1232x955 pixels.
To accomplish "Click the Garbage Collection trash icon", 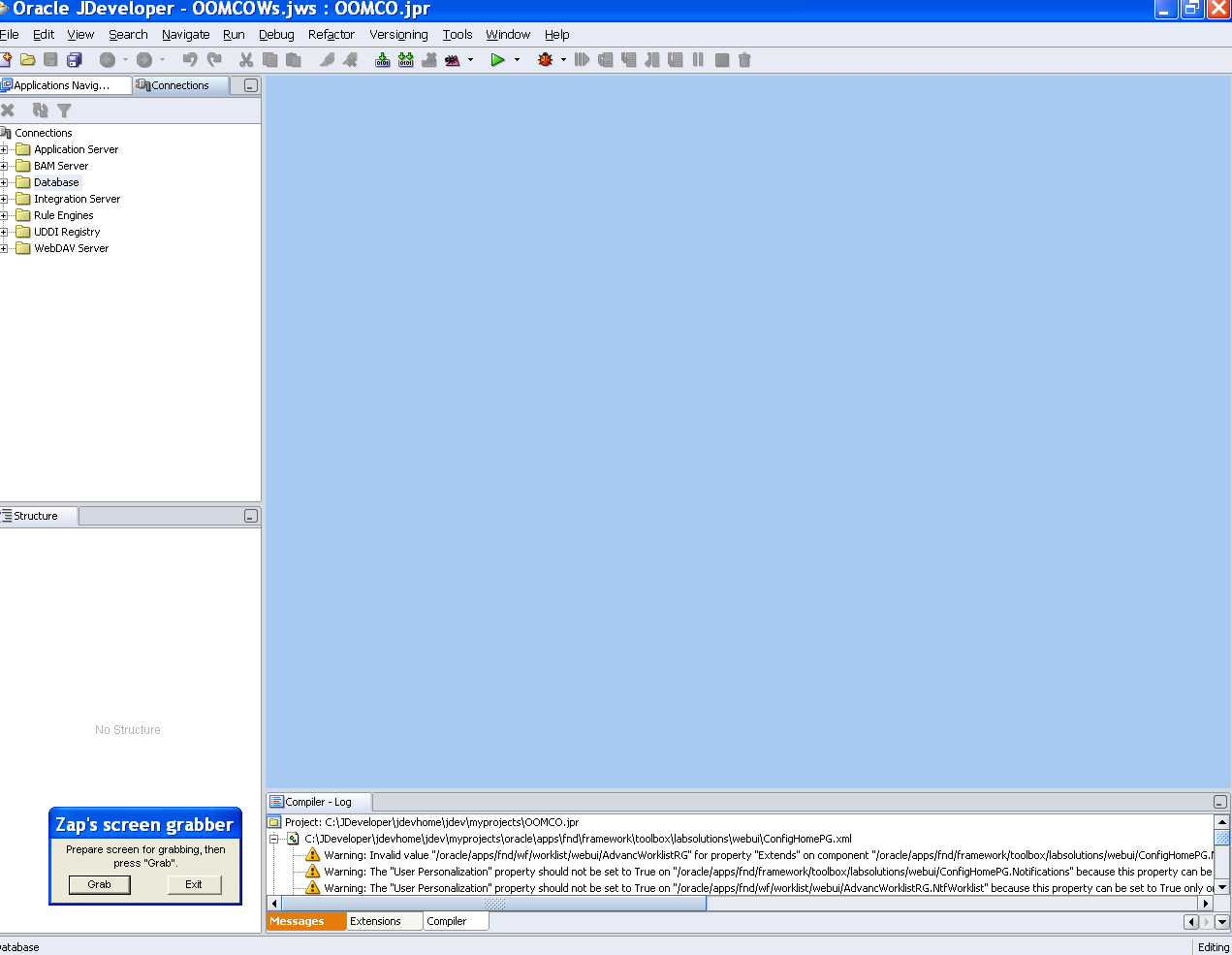I will [x=744, y=60].
